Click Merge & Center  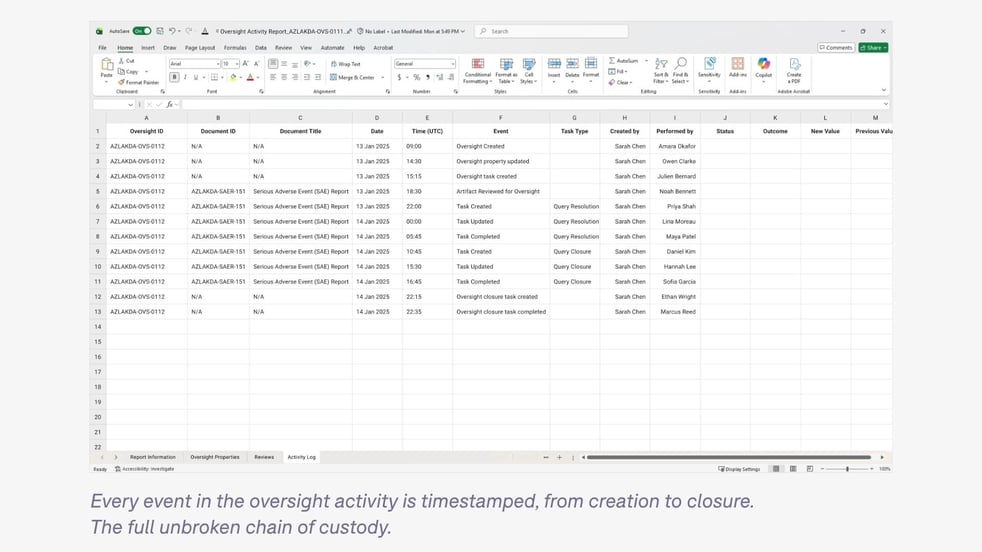(x=353, y=77)
